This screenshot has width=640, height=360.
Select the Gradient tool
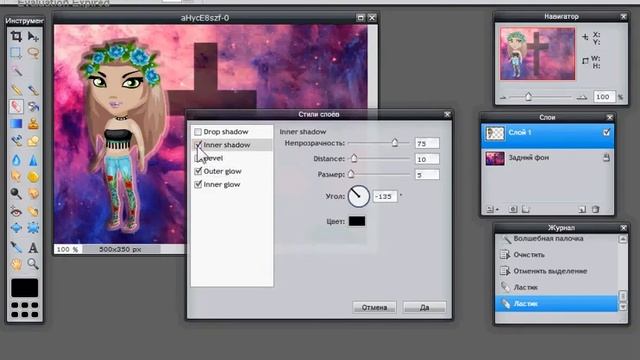(16, 123)
